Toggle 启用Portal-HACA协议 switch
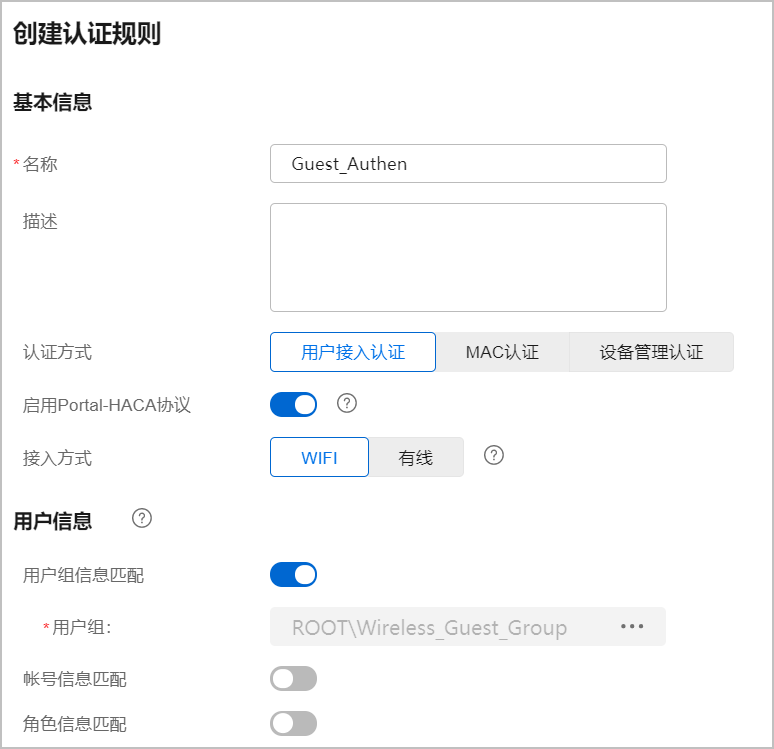The image size is (774, 749). coord(293,404)
